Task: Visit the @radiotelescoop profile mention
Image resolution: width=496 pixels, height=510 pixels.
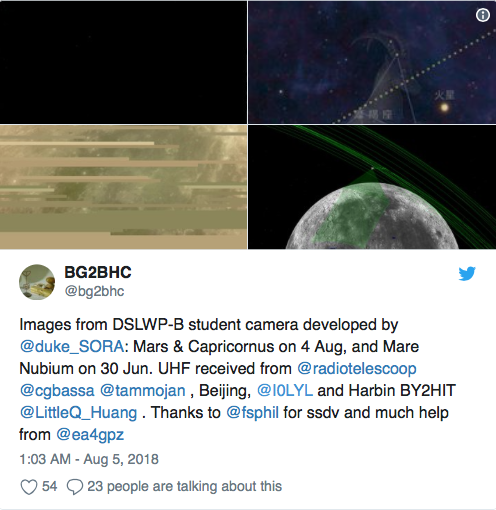Action: [x=357, y=369]
